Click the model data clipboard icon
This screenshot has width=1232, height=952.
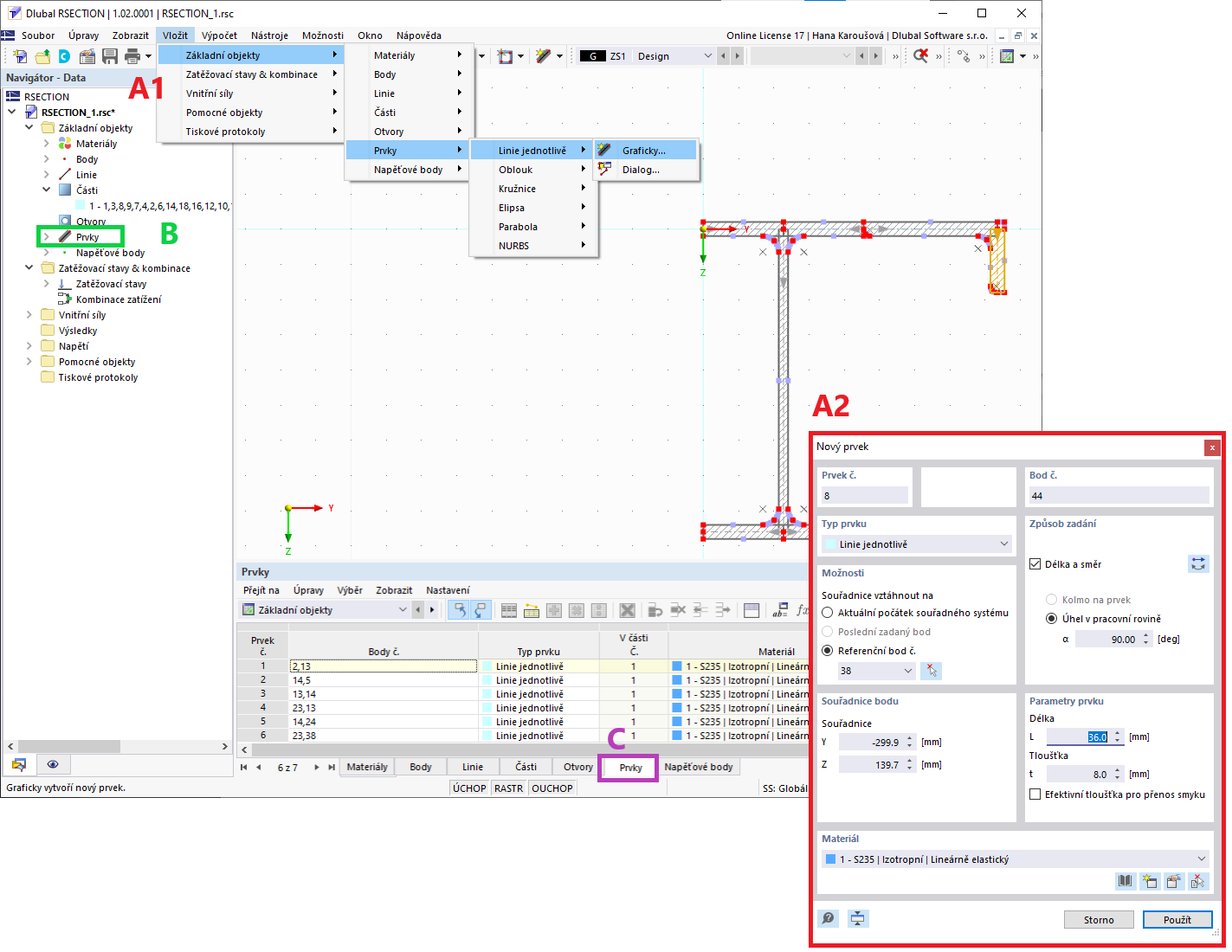pos(87,56)
